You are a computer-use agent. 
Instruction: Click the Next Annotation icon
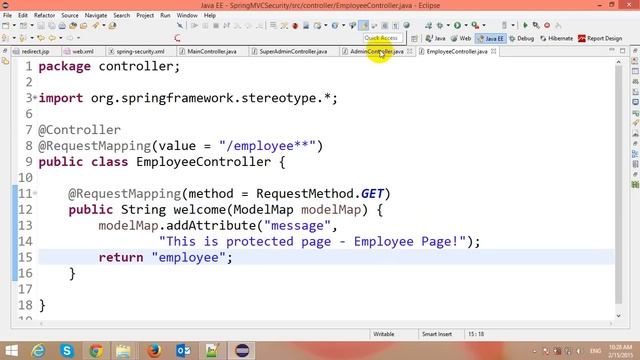tap(4, 38)
